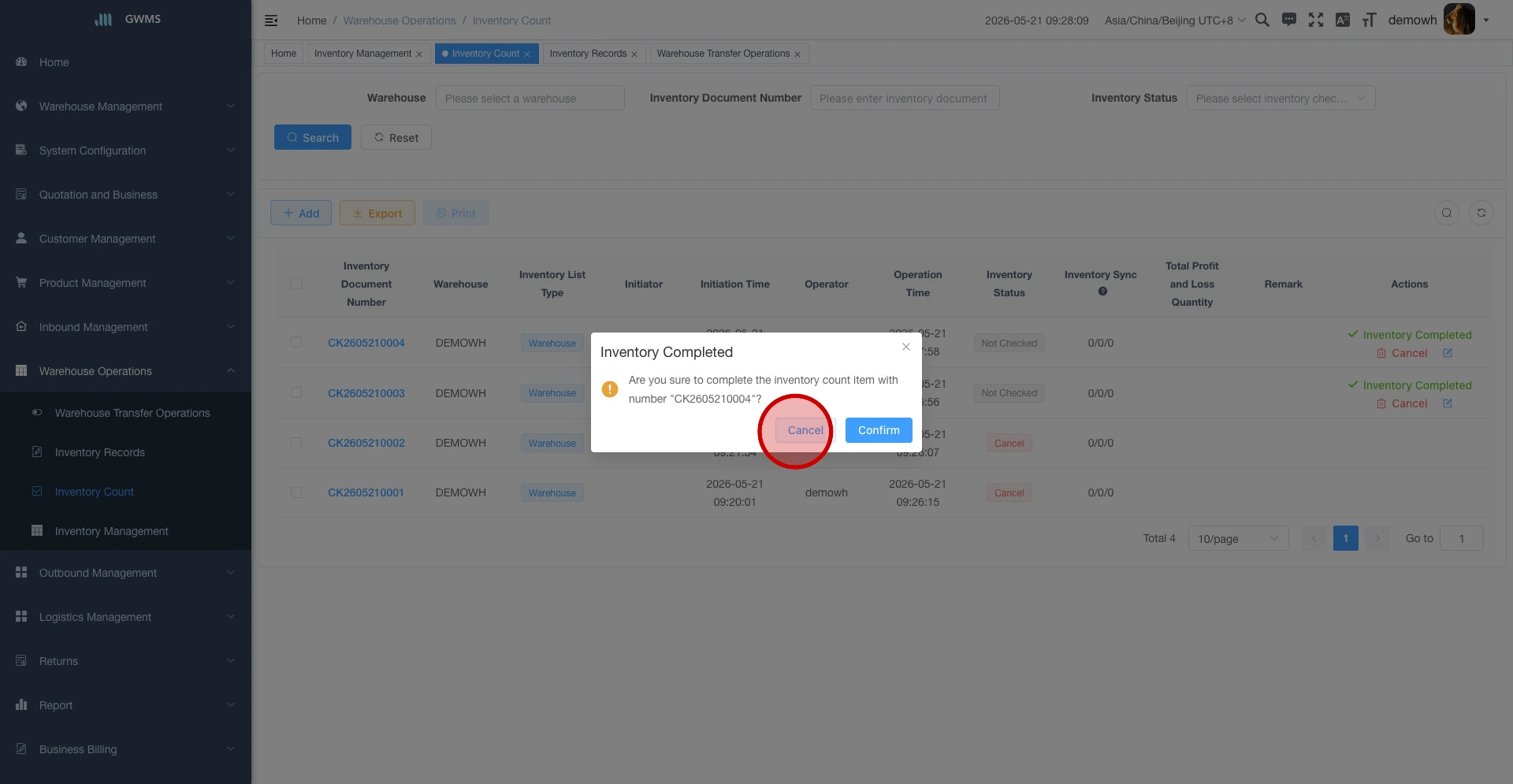Viewport: 1513px width, 784px height.
Task: Open the messages chat bubble icon
Action: click(1289, 20)
